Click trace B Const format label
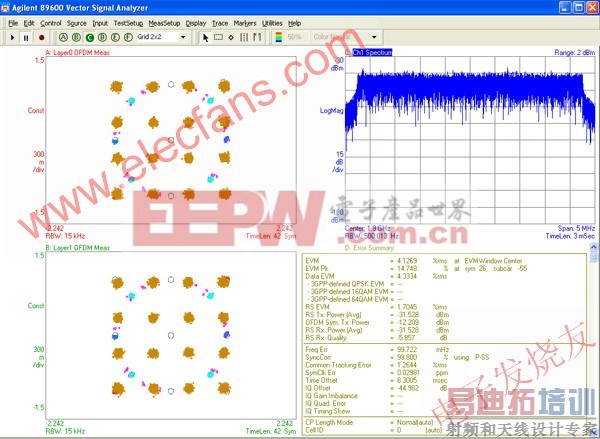600x439 pixels. 36,306
